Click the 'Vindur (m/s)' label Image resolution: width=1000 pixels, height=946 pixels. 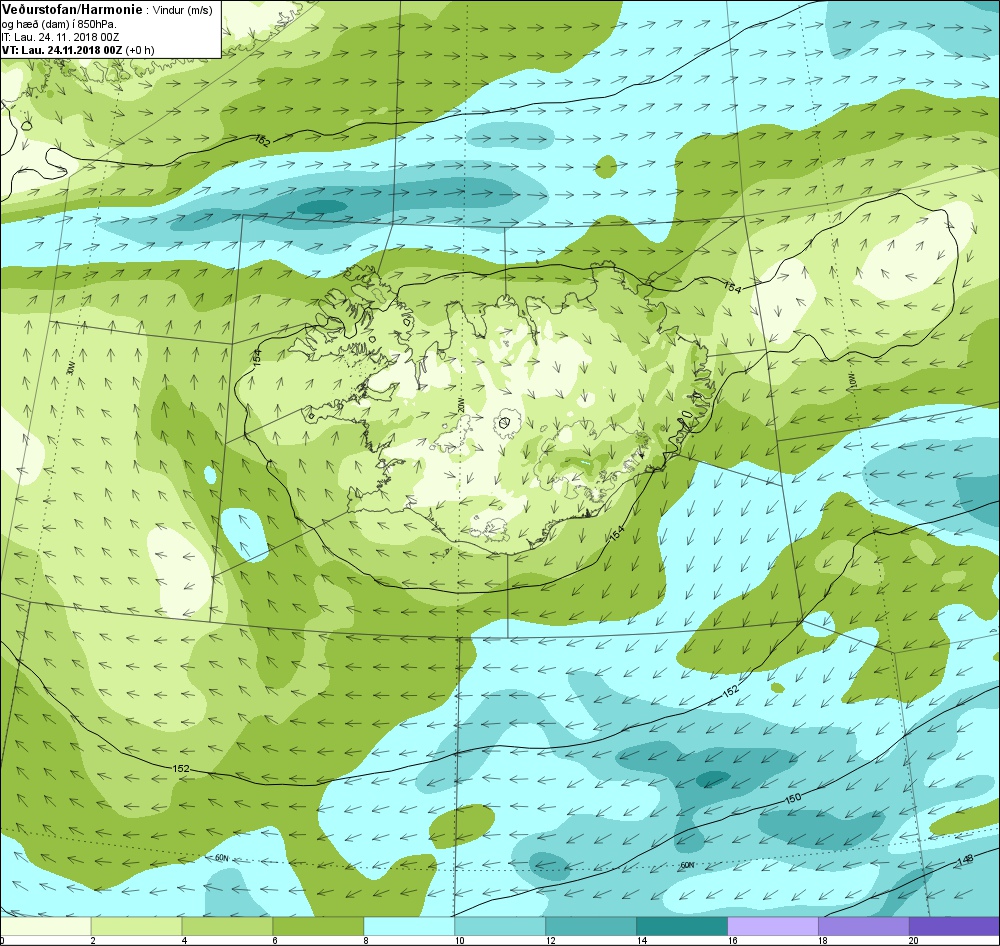pyautogui.click(x=183, y=11)
